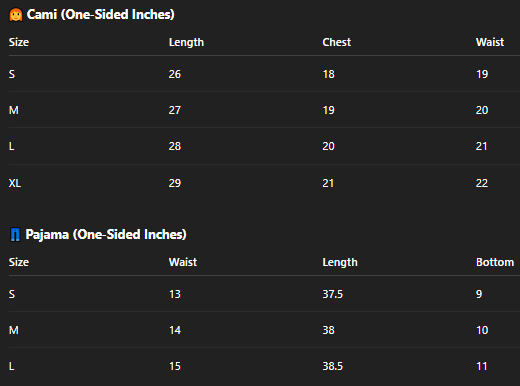
Task: Click the Pajama table Waist column header
Action: 183,262
